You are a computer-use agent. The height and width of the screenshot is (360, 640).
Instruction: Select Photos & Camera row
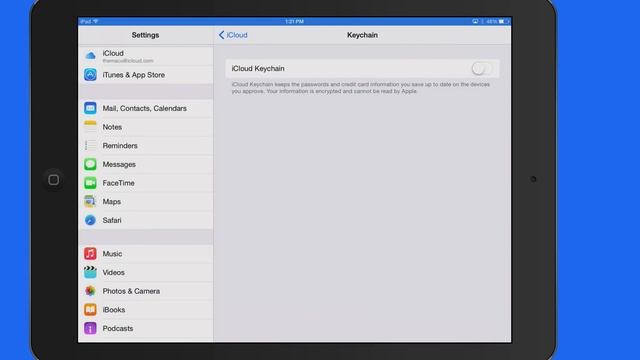[145, 291]
